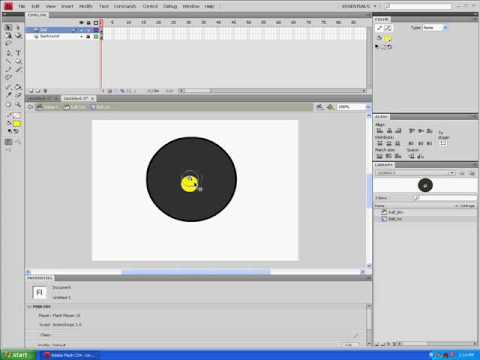Screen dimensions: 480x360
Task: Select the Subselection tool
Action: pos(18,28)
